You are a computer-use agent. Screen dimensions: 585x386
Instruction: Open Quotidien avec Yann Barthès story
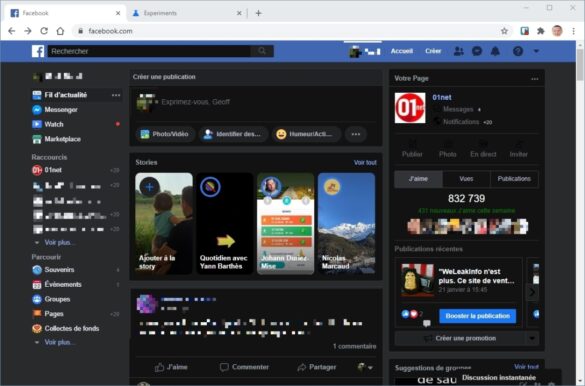225,223
